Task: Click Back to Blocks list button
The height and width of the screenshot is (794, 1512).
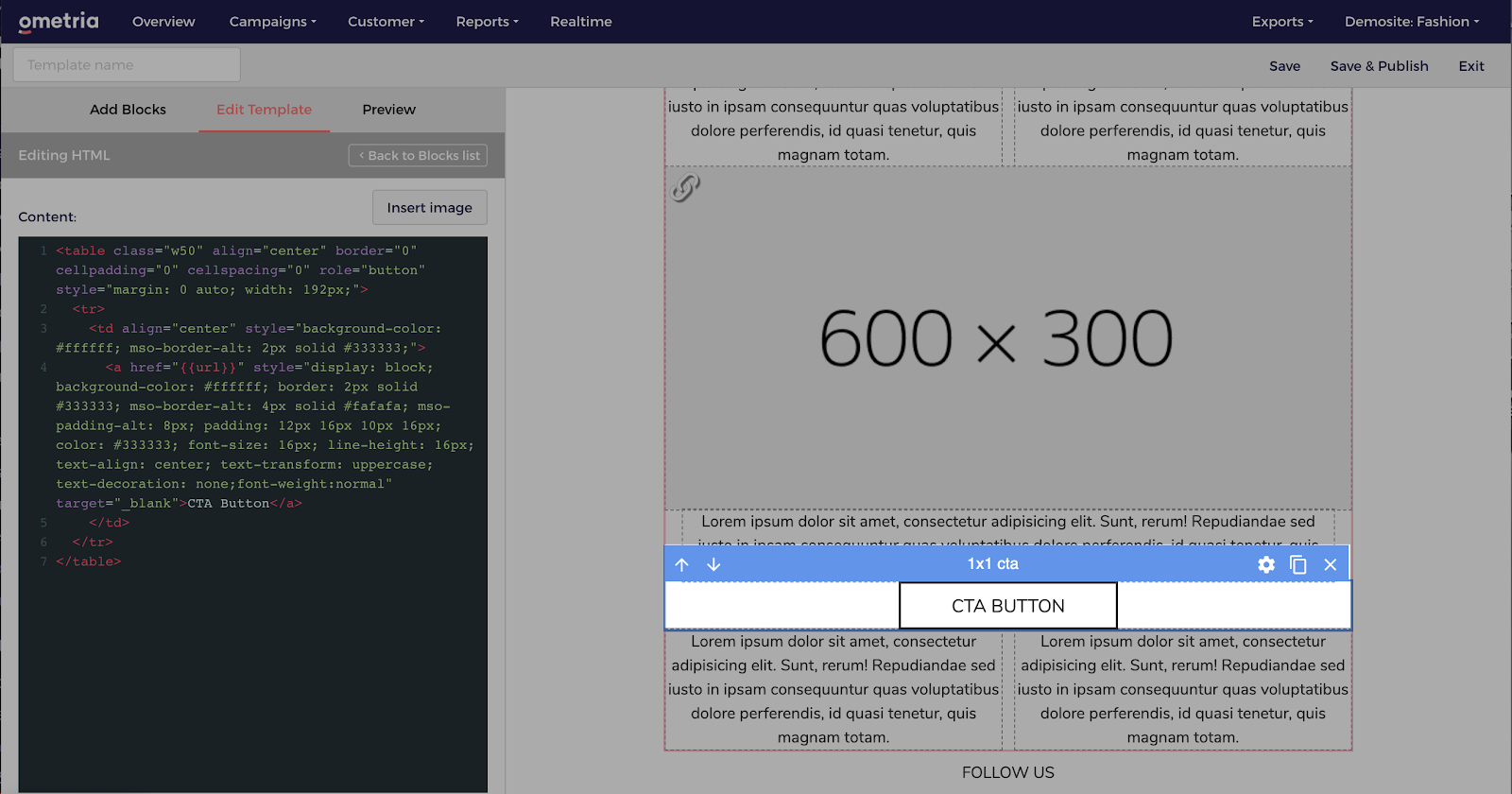Action: coord(418,155)
